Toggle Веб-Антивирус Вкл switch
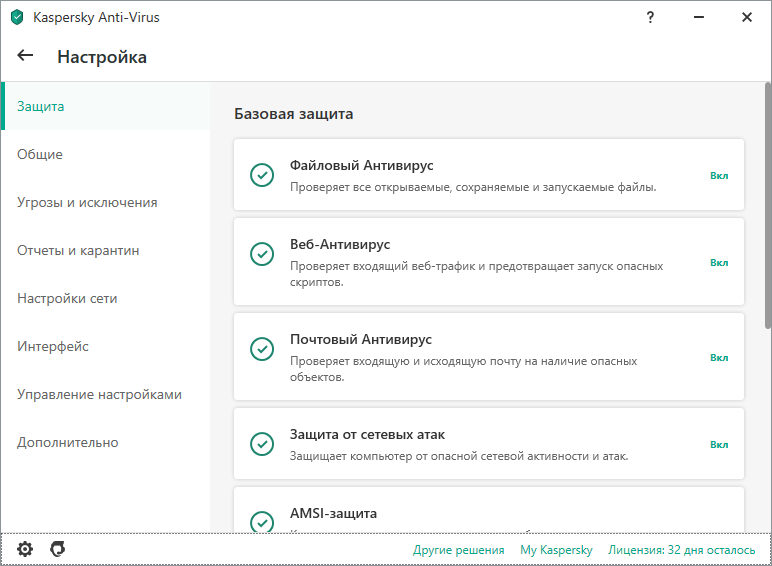The width and height of the screenshot is (772, 566). [x=719, y=262]
